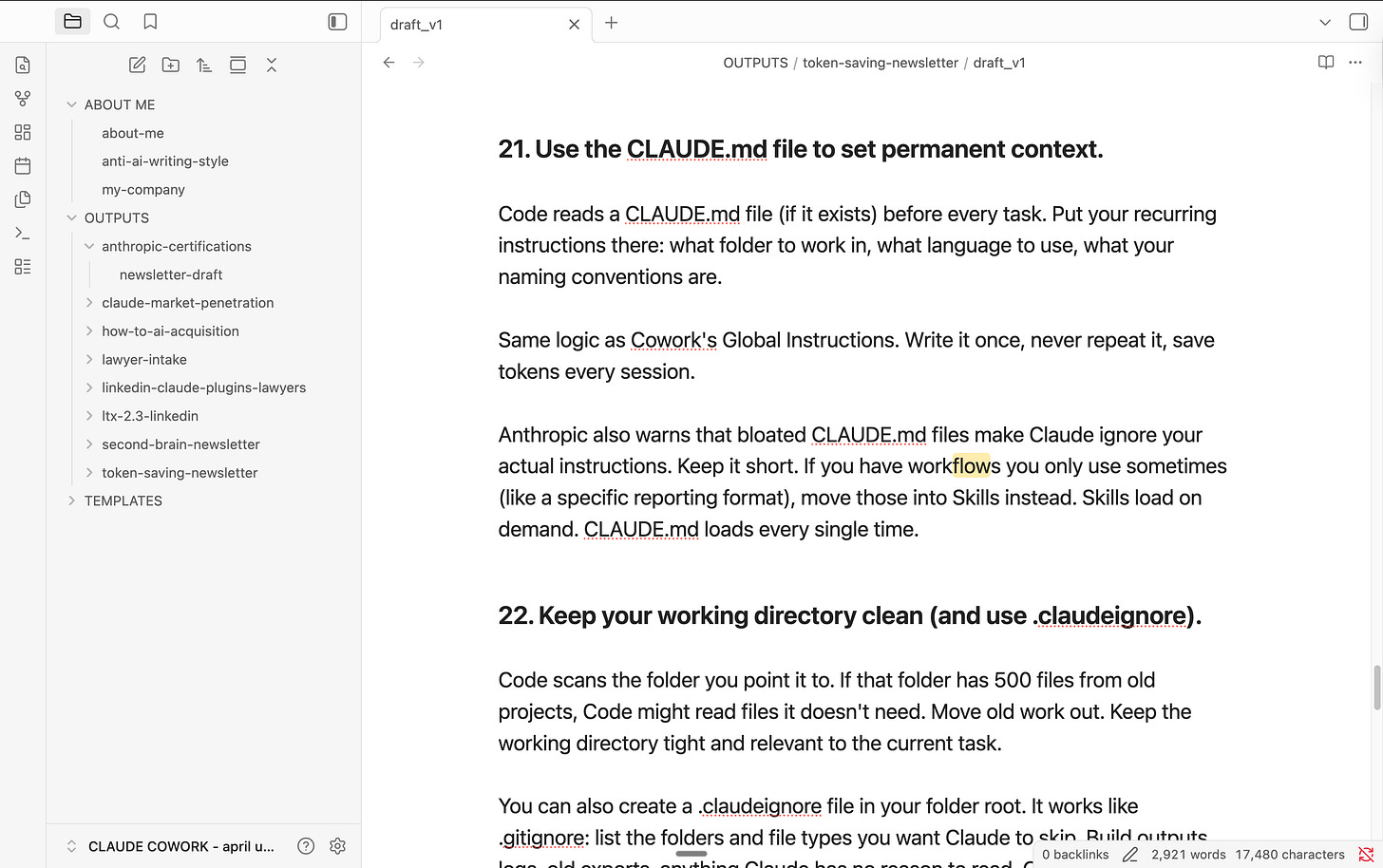This screenshot has width=1383, height=868.
Task: Click token-saving-newsletter in the breadcrumb
Action: coord(881,63)
